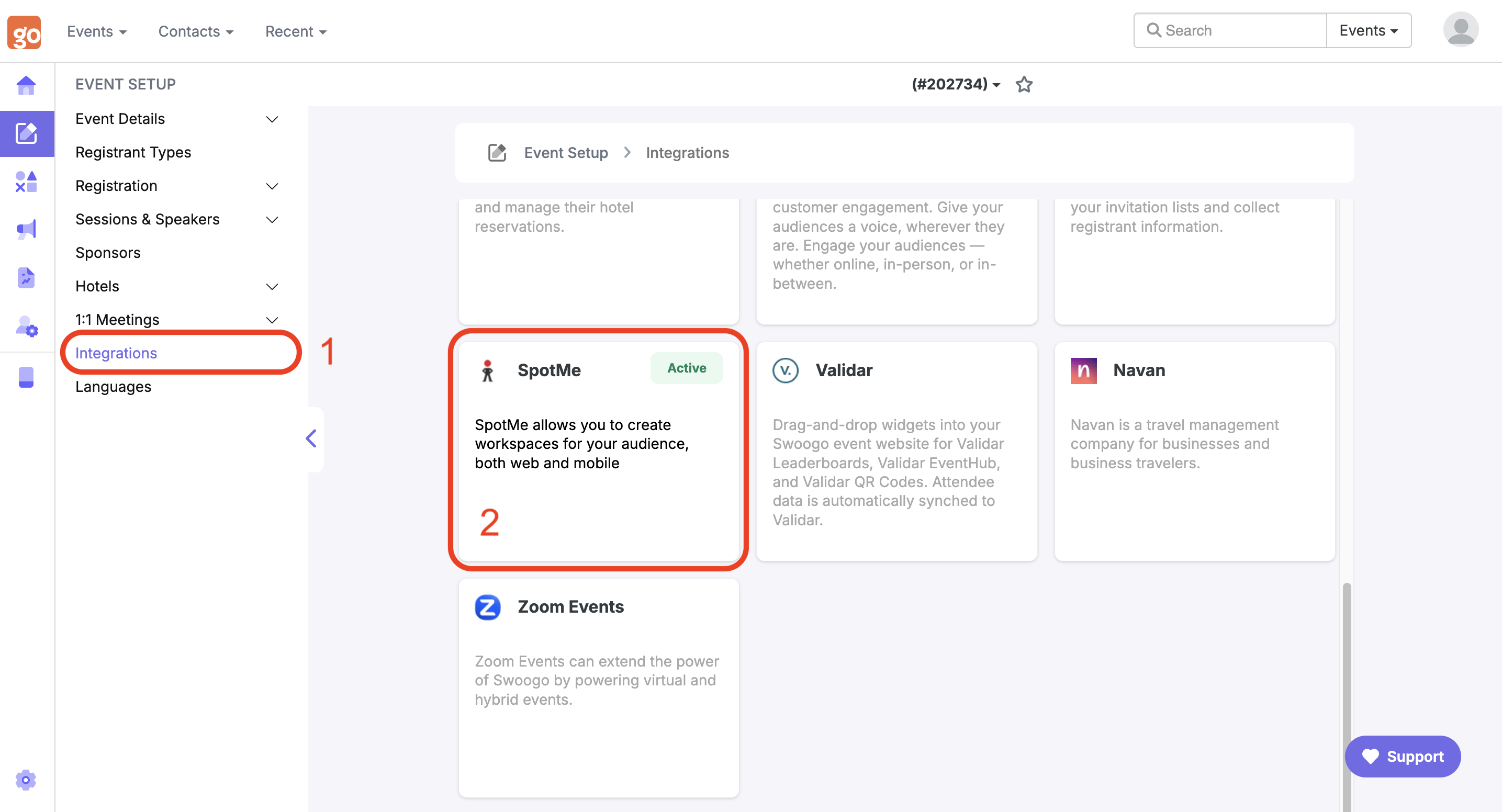This screenshot has height=812, width=1502.
Task: Open the Contacts top menu
Action: point(196,31)
